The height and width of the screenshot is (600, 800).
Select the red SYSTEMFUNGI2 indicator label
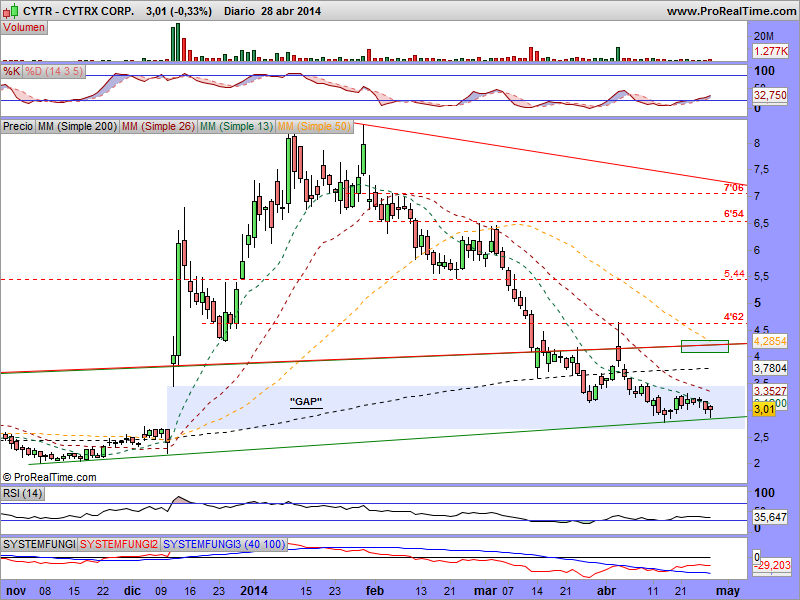point(119,544)
